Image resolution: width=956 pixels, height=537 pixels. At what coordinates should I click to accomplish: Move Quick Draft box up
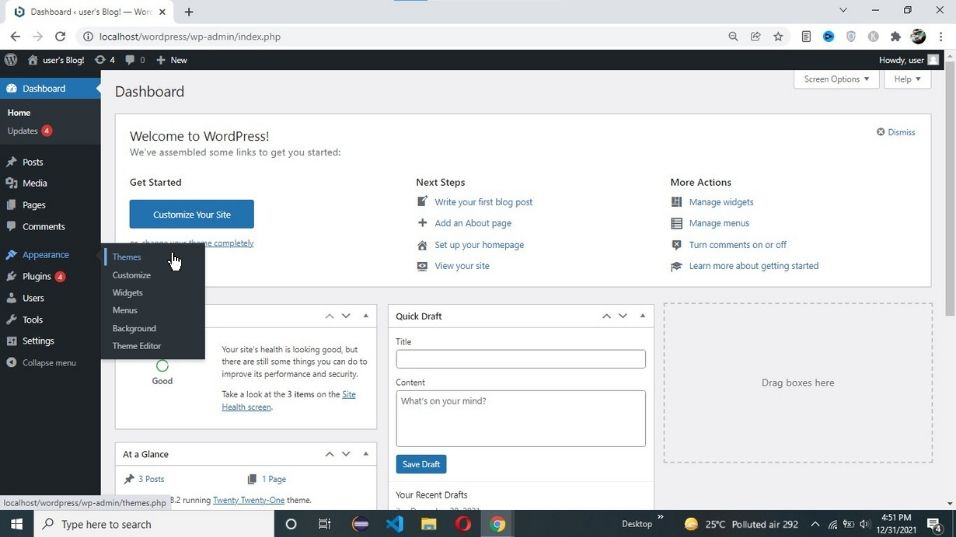(606, 316)
